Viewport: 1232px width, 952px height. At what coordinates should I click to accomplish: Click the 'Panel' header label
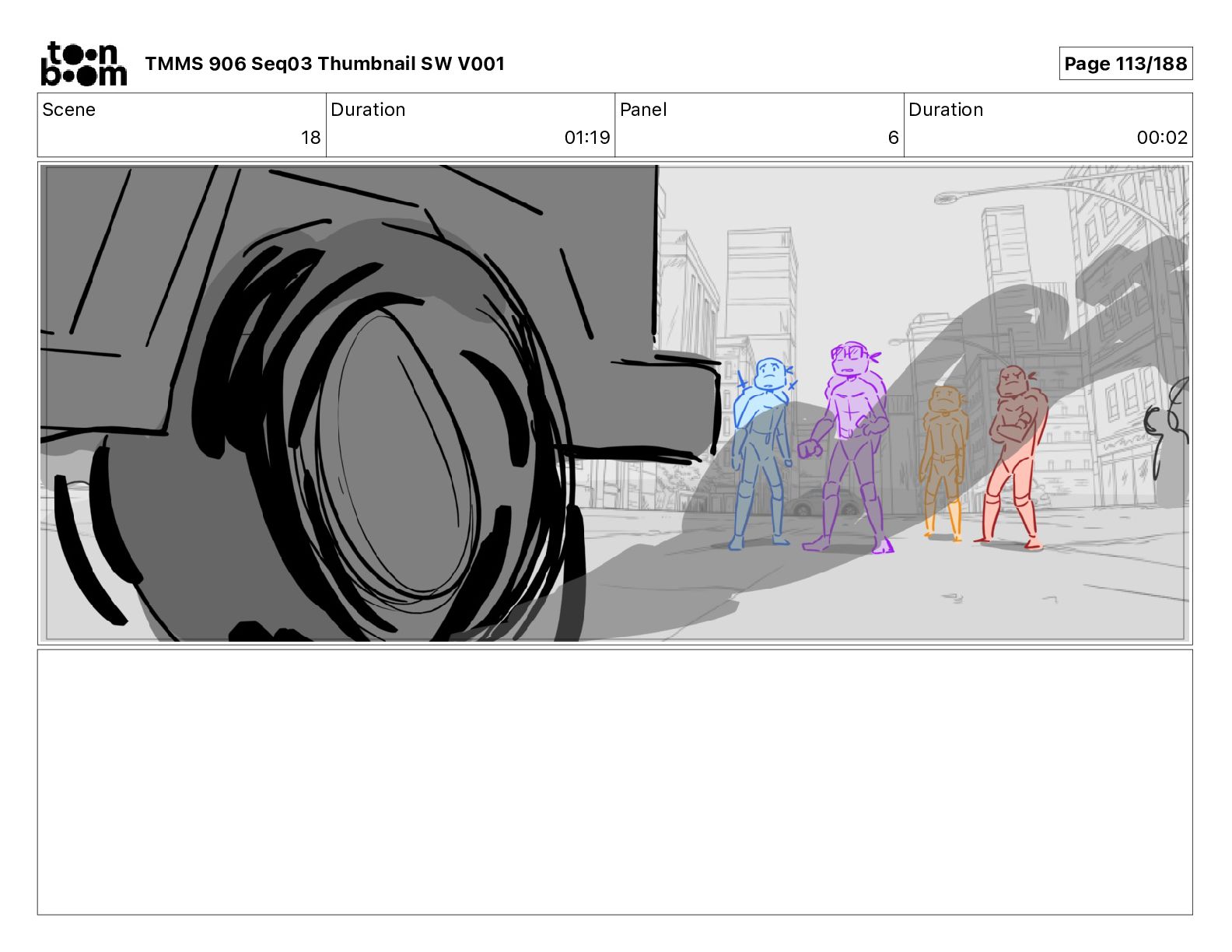(x=643, y=110)
